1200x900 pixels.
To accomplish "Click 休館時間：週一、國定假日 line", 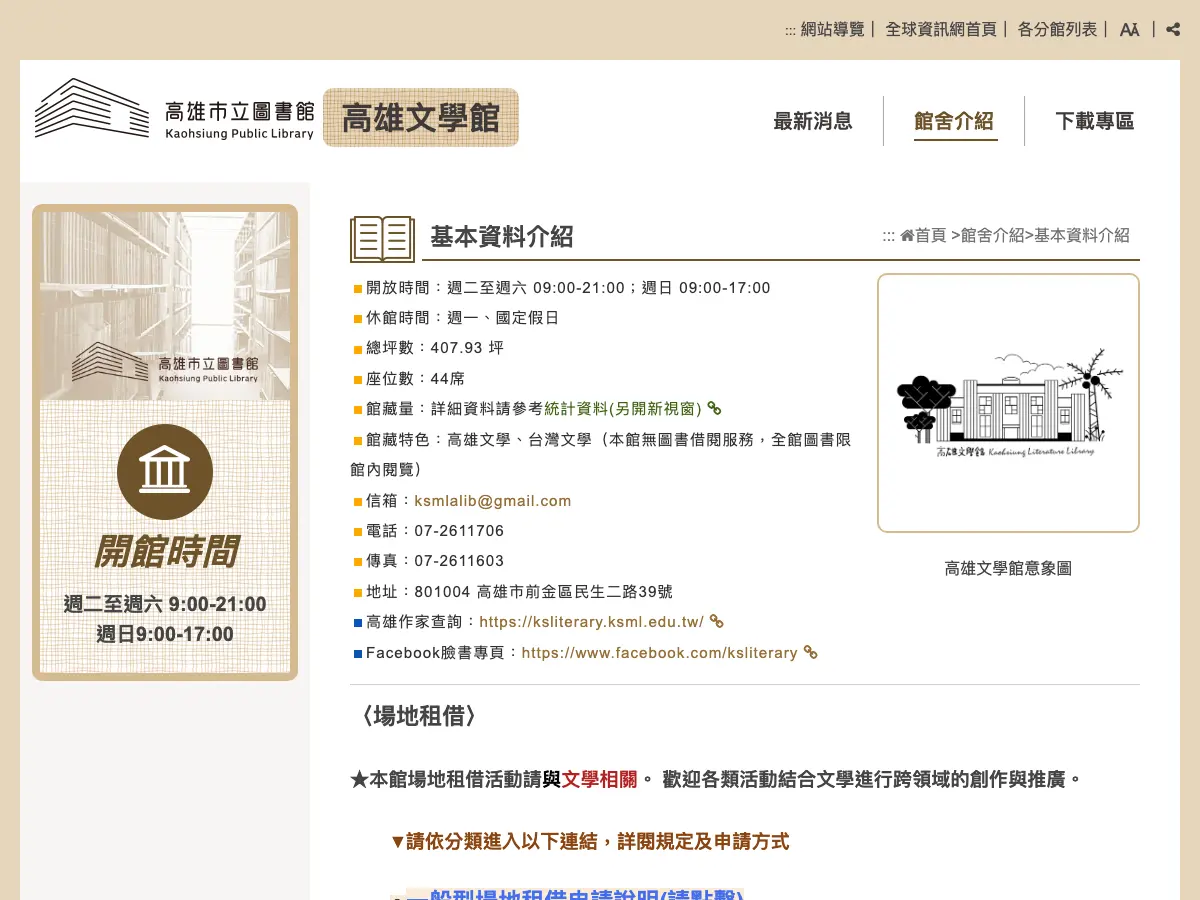I will pos(462,318).
